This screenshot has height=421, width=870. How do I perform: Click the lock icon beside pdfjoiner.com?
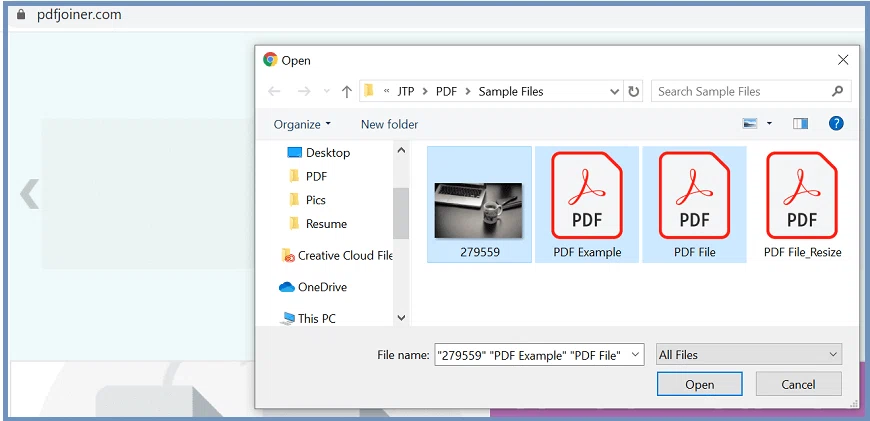(x=21, y=15)
